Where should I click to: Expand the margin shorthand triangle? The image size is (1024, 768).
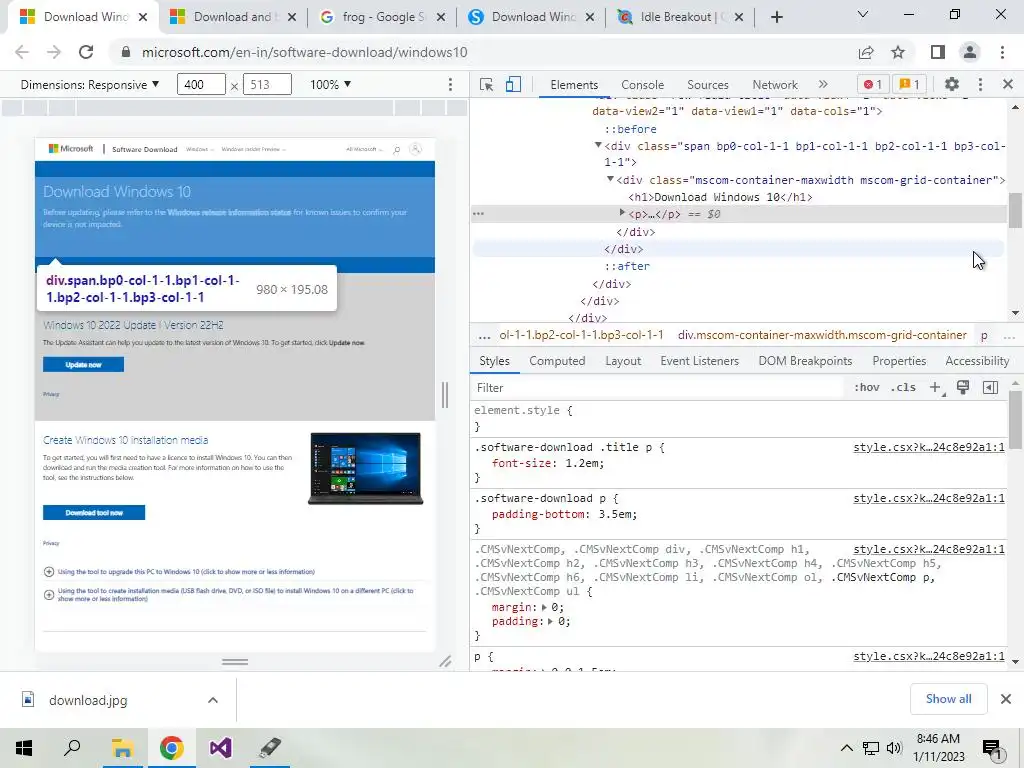tap(544, 607)
